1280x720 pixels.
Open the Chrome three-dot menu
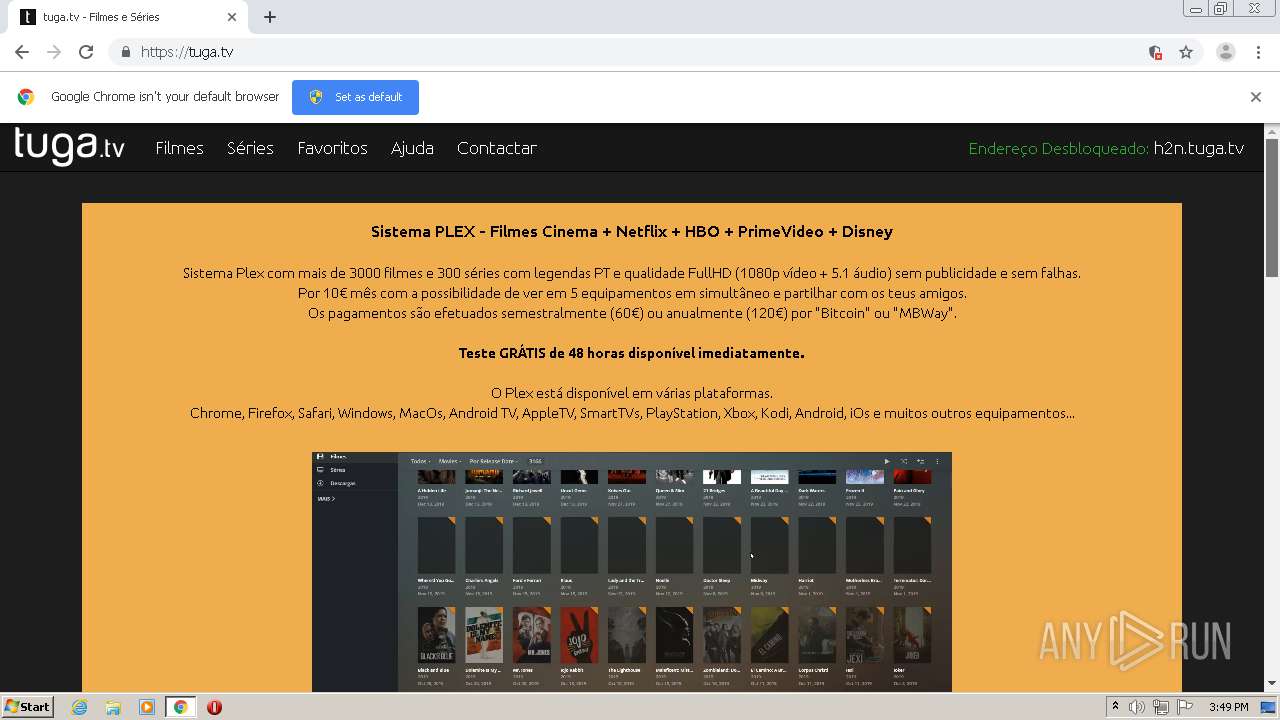pos(1258,52)
